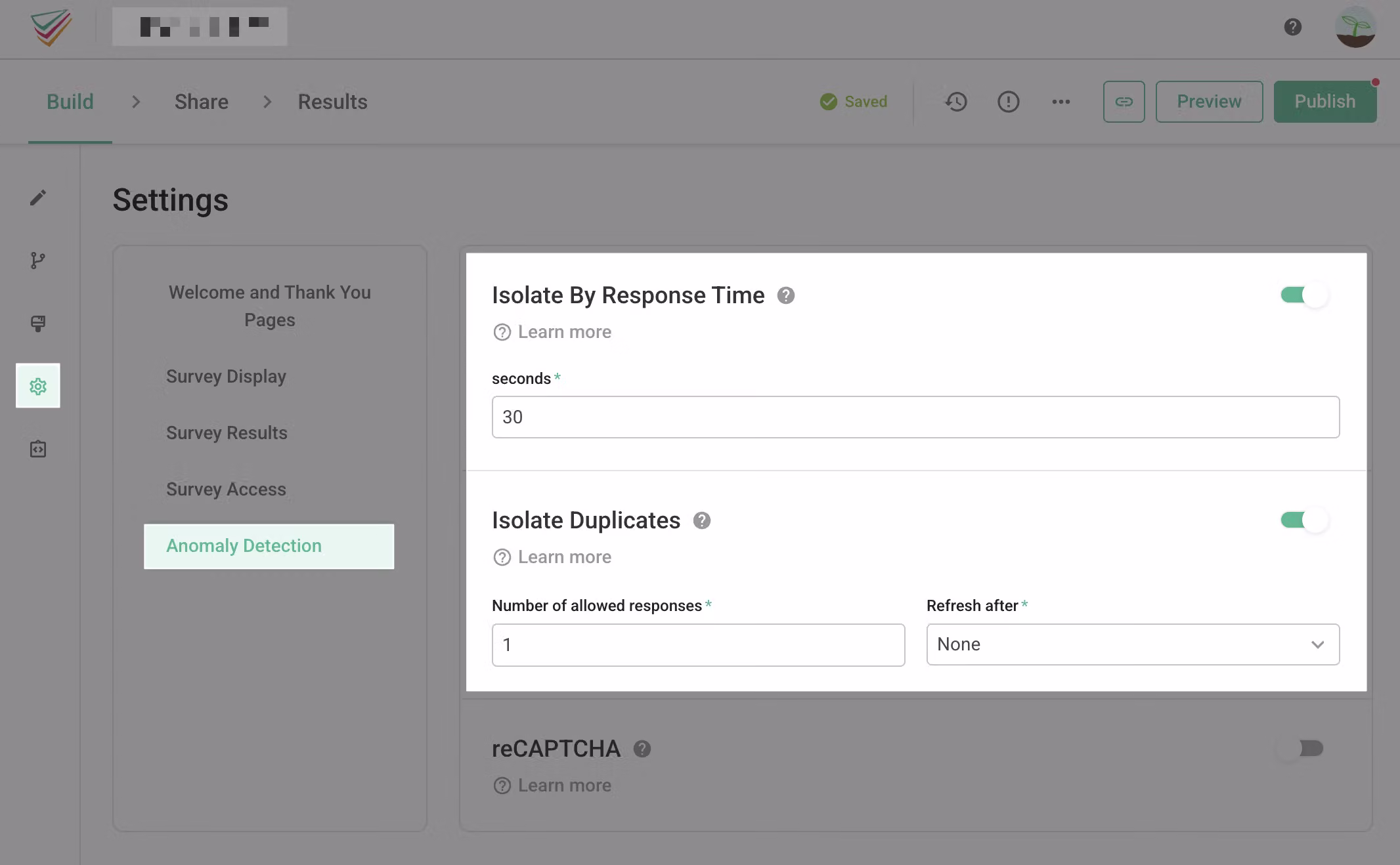Click the copy link icon button
1400x865 pixels.
coord(1124,102)
